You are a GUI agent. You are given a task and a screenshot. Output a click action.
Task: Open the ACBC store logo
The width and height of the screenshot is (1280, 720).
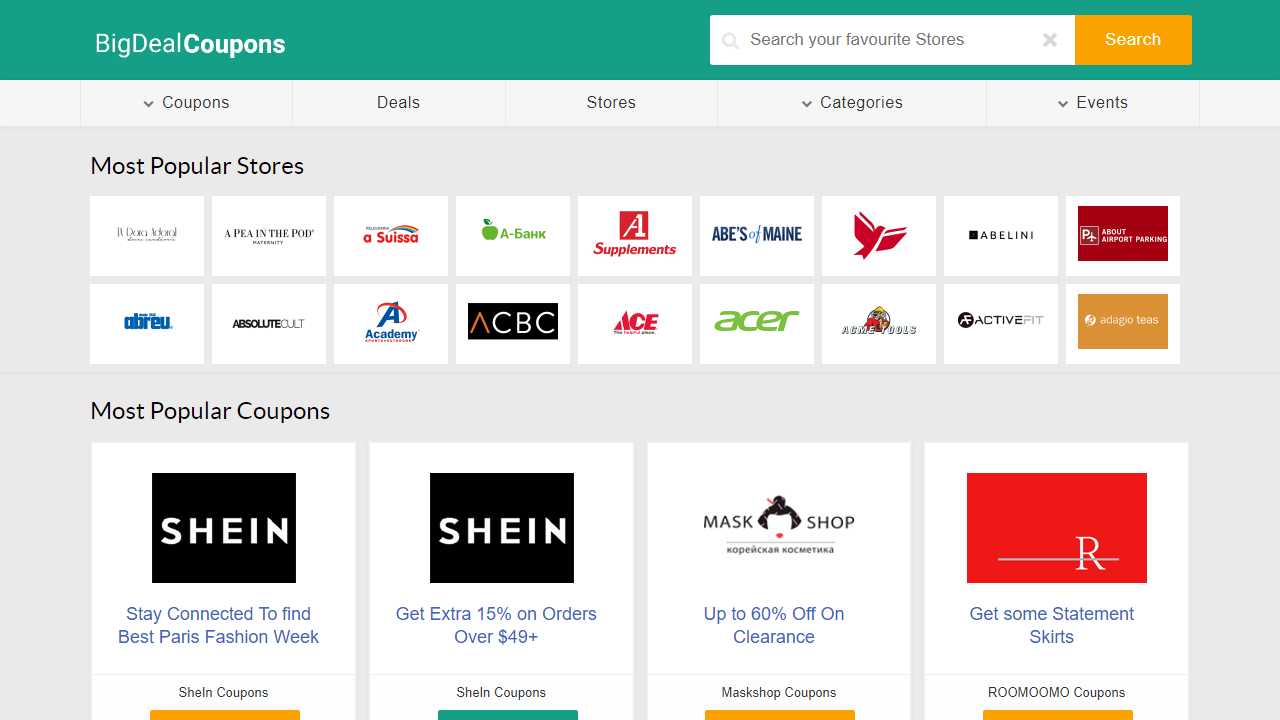pos(512,322)
